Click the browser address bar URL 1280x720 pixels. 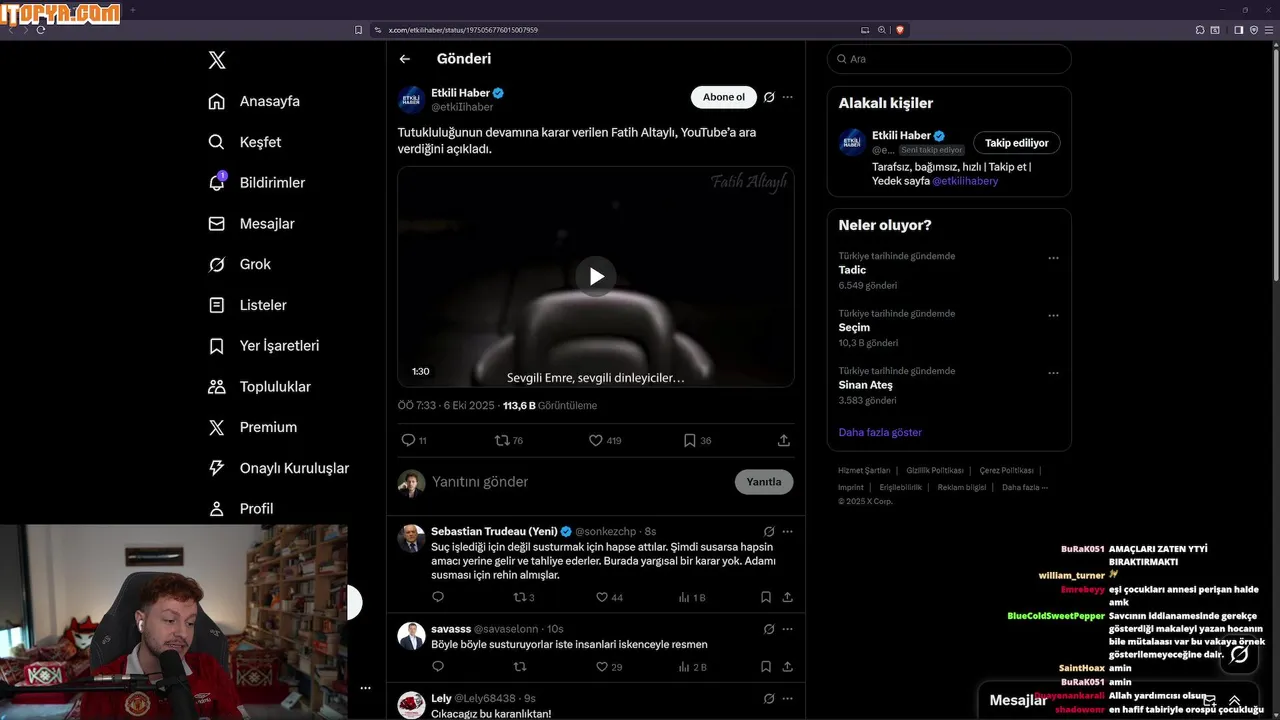(x=463, y=30)
